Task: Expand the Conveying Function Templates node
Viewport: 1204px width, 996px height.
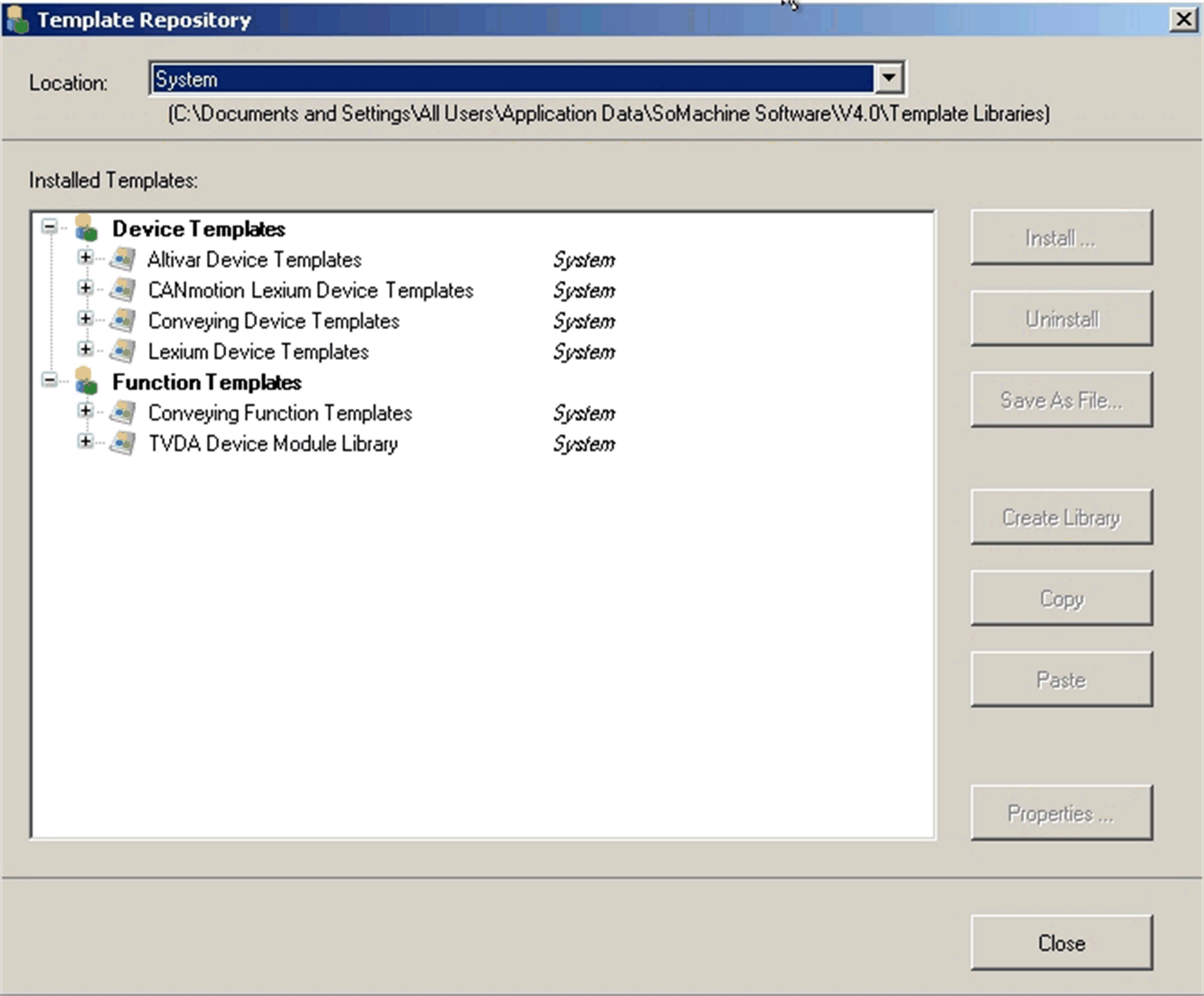Action: (x=85, y=410)
